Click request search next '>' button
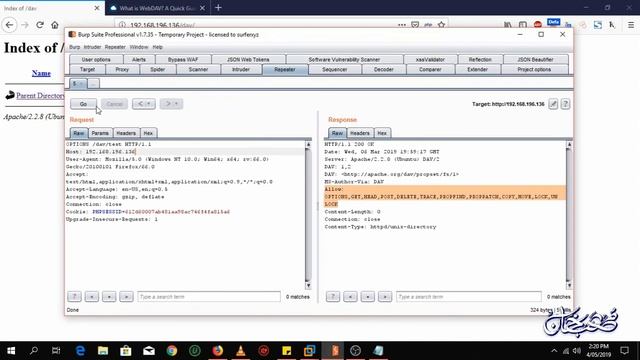This screenshot has height=360, width=640. (126, 297)
